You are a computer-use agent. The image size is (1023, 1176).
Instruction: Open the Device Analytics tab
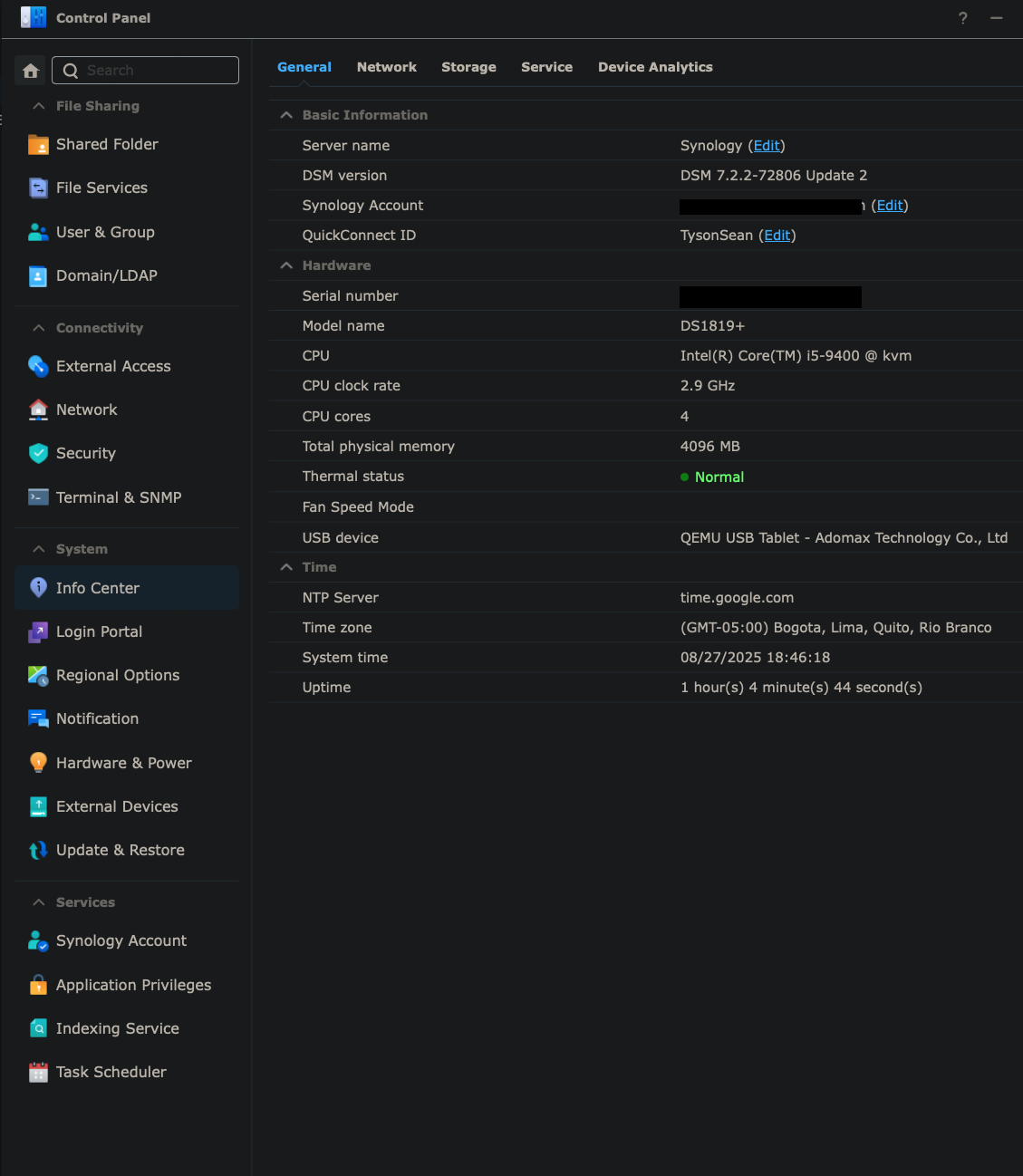click(655, 67)
